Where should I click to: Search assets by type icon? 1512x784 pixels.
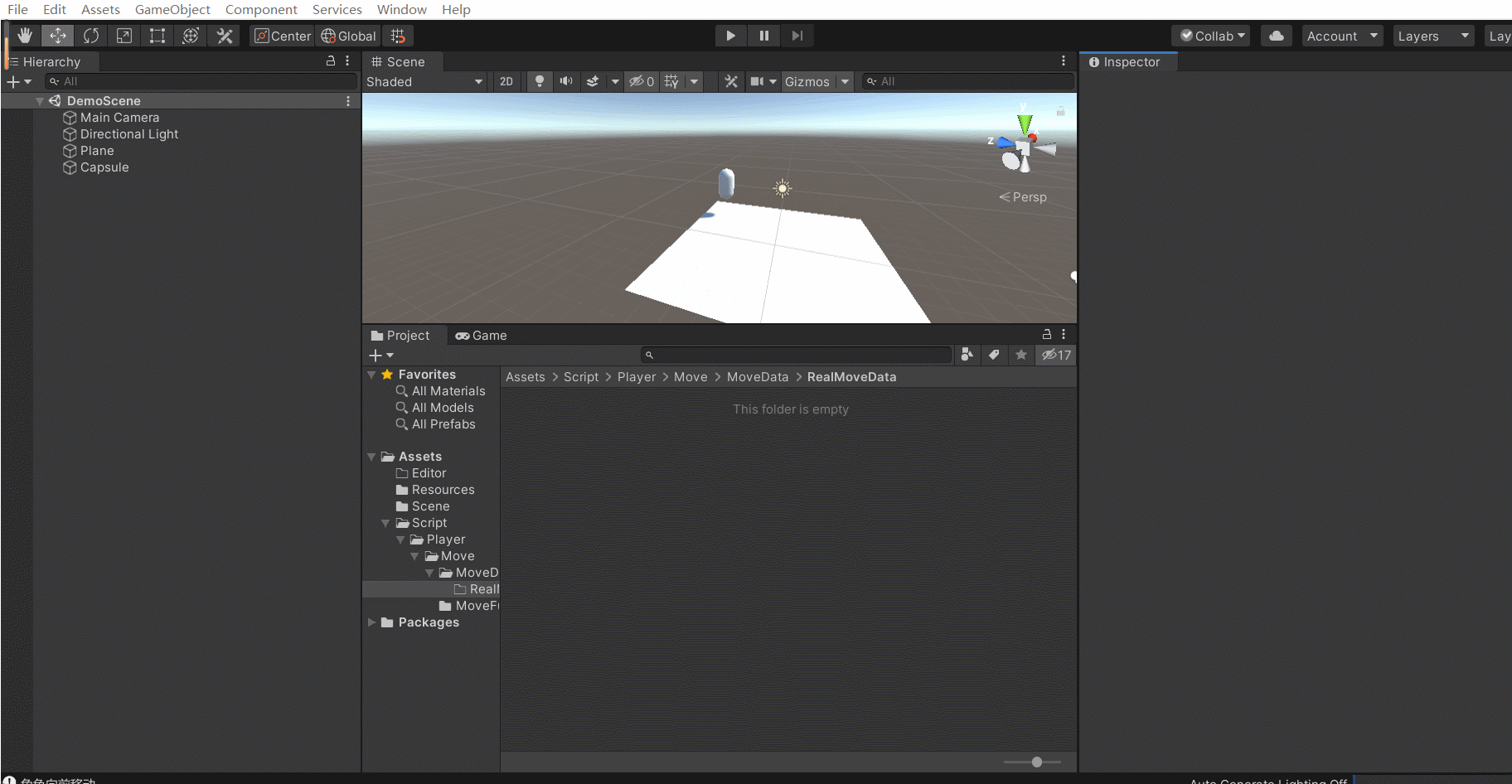click(x=967, y=355)
